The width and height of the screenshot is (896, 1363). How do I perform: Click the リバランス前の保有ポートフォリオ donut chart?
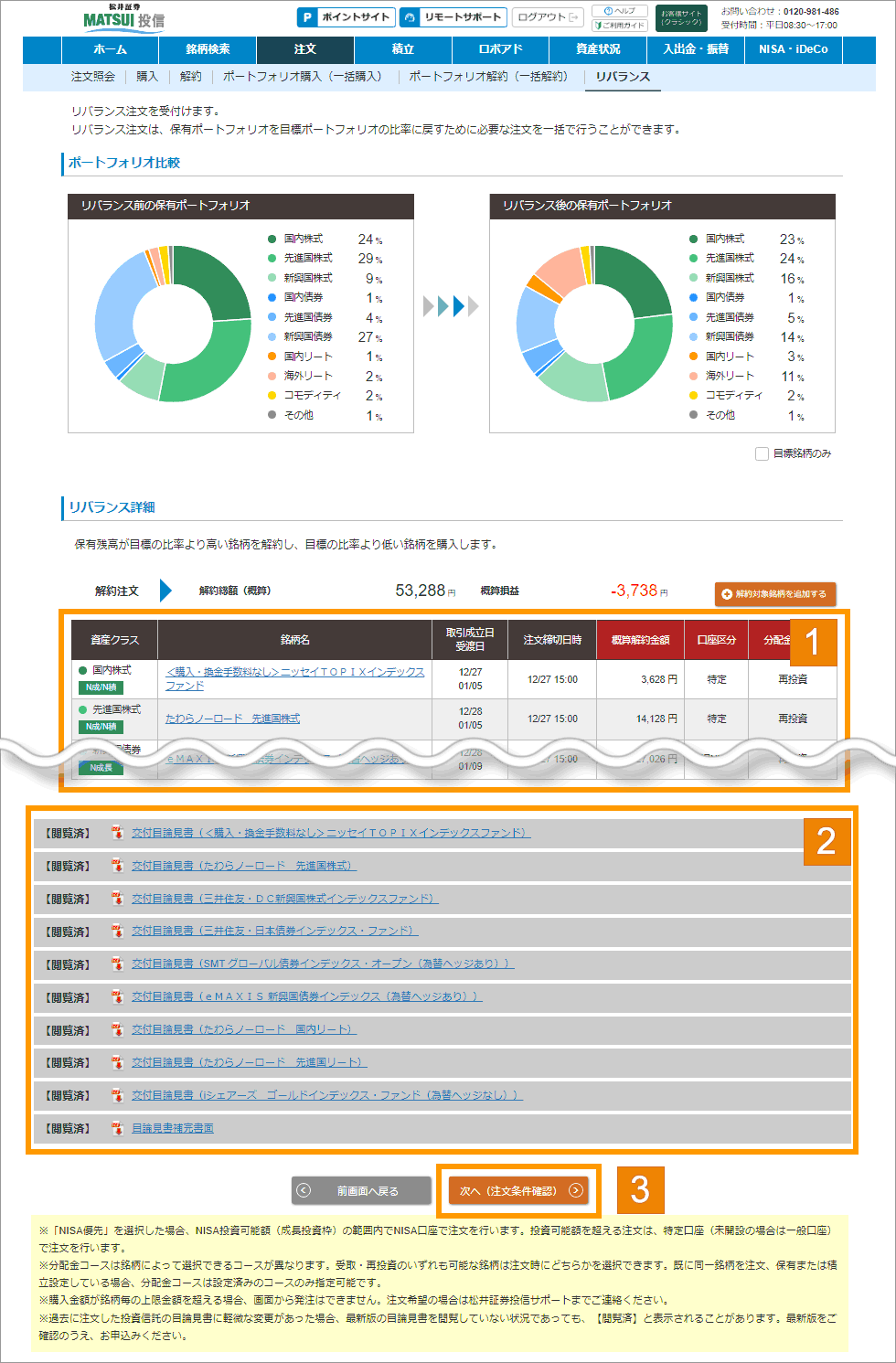(x=173, y=324)
